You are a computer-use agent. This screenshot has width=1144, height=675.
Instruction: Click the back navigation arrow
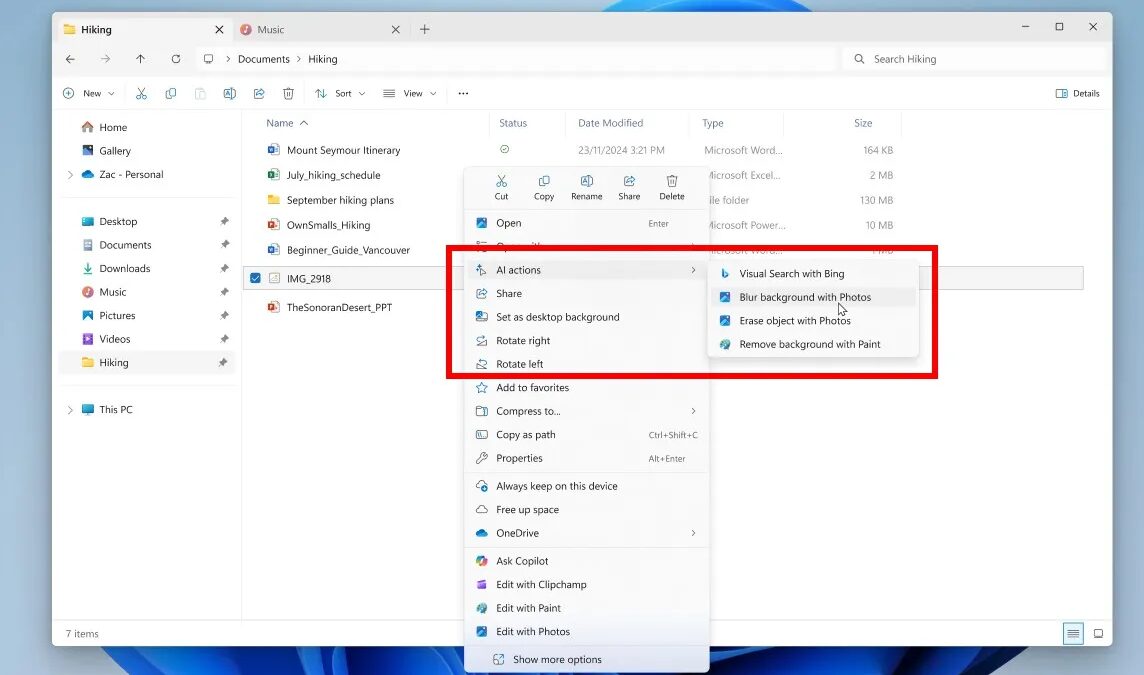point(69,59)
